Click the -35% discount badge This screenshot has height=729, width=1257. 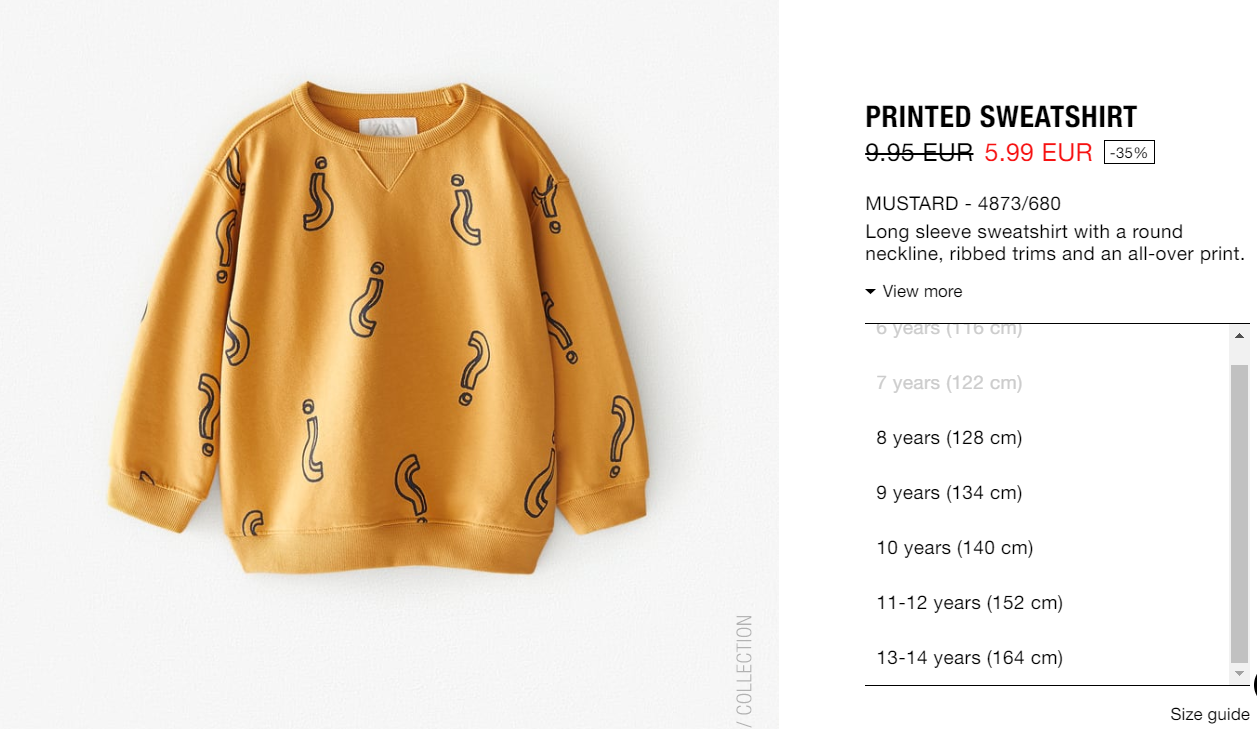[1129, 153]
